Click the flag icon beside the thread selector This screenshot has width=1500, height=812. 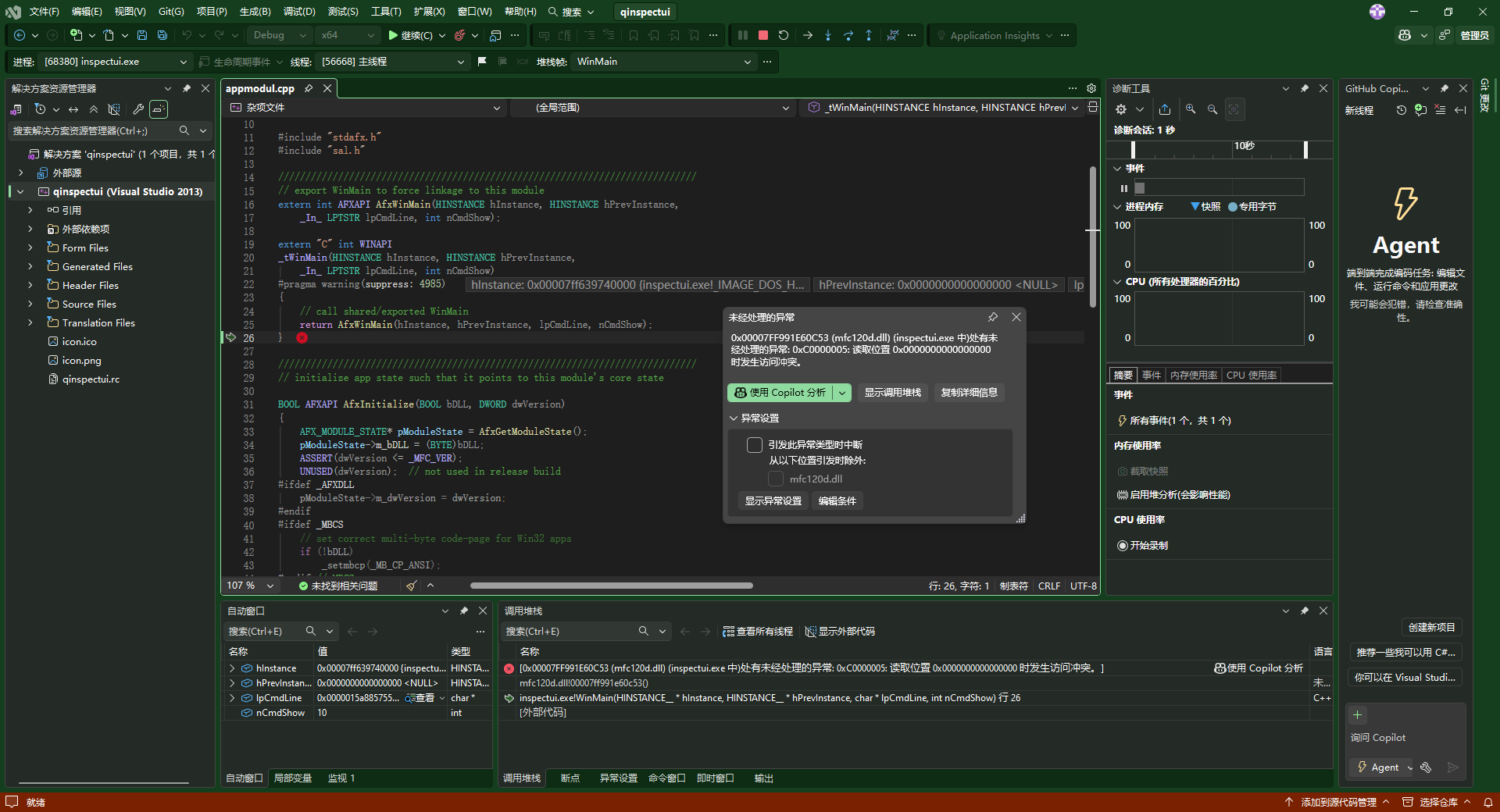click(482, 62)
